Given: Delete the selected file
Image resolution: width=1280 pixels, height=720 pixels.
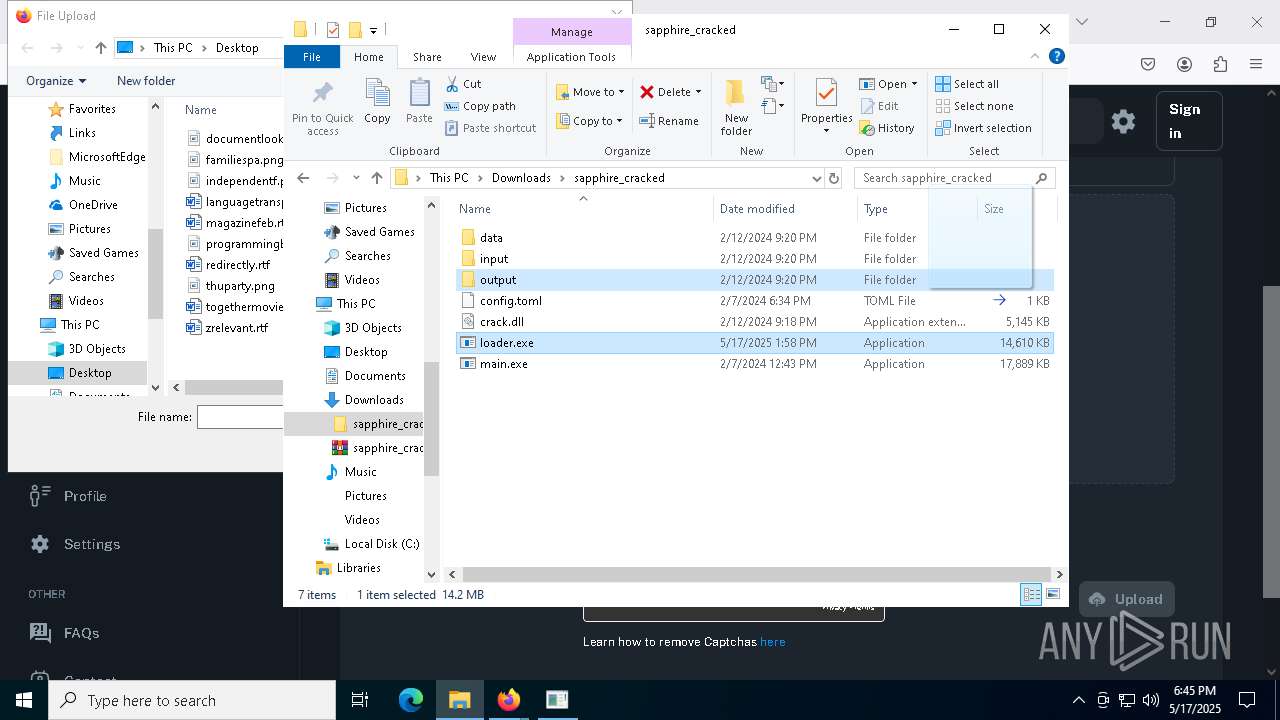Looking at the screenshot, I should pyautogui.click(x=670, y=92).
